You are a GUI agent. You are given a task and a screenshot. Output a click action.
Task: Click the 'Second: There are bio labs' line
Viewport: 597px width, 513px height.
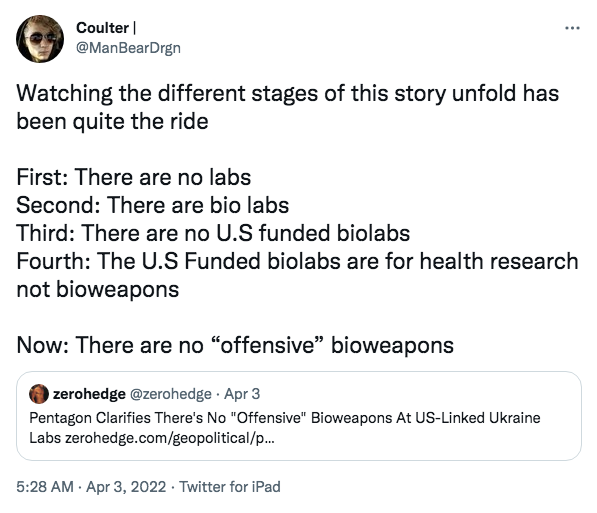pyautogui.click(x=153, y=205)
